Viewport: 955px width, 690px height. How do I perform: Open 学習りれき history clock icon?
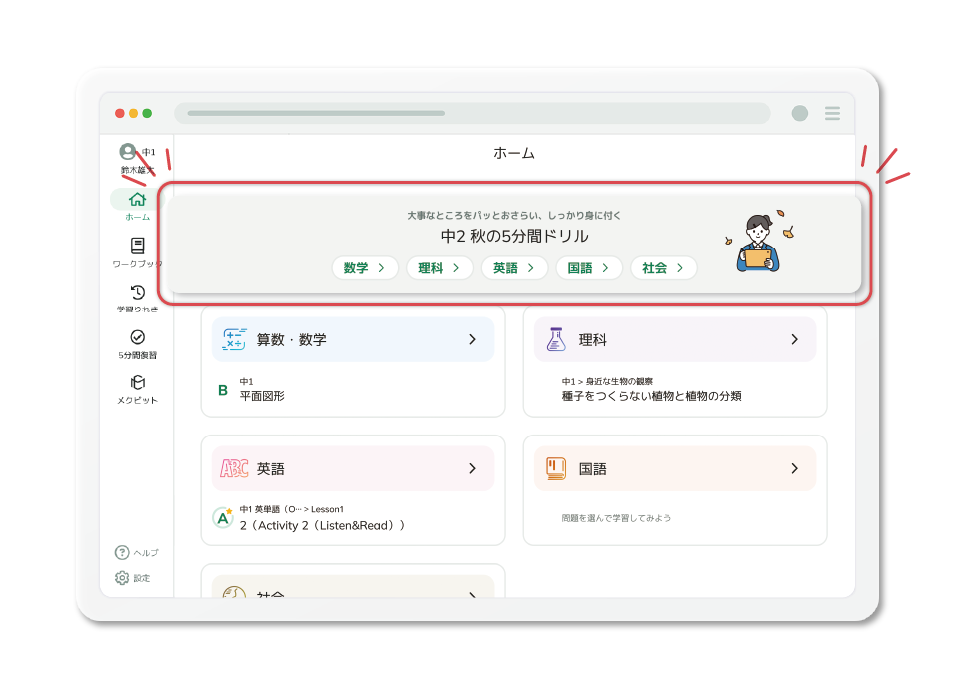tap(137, 292)
